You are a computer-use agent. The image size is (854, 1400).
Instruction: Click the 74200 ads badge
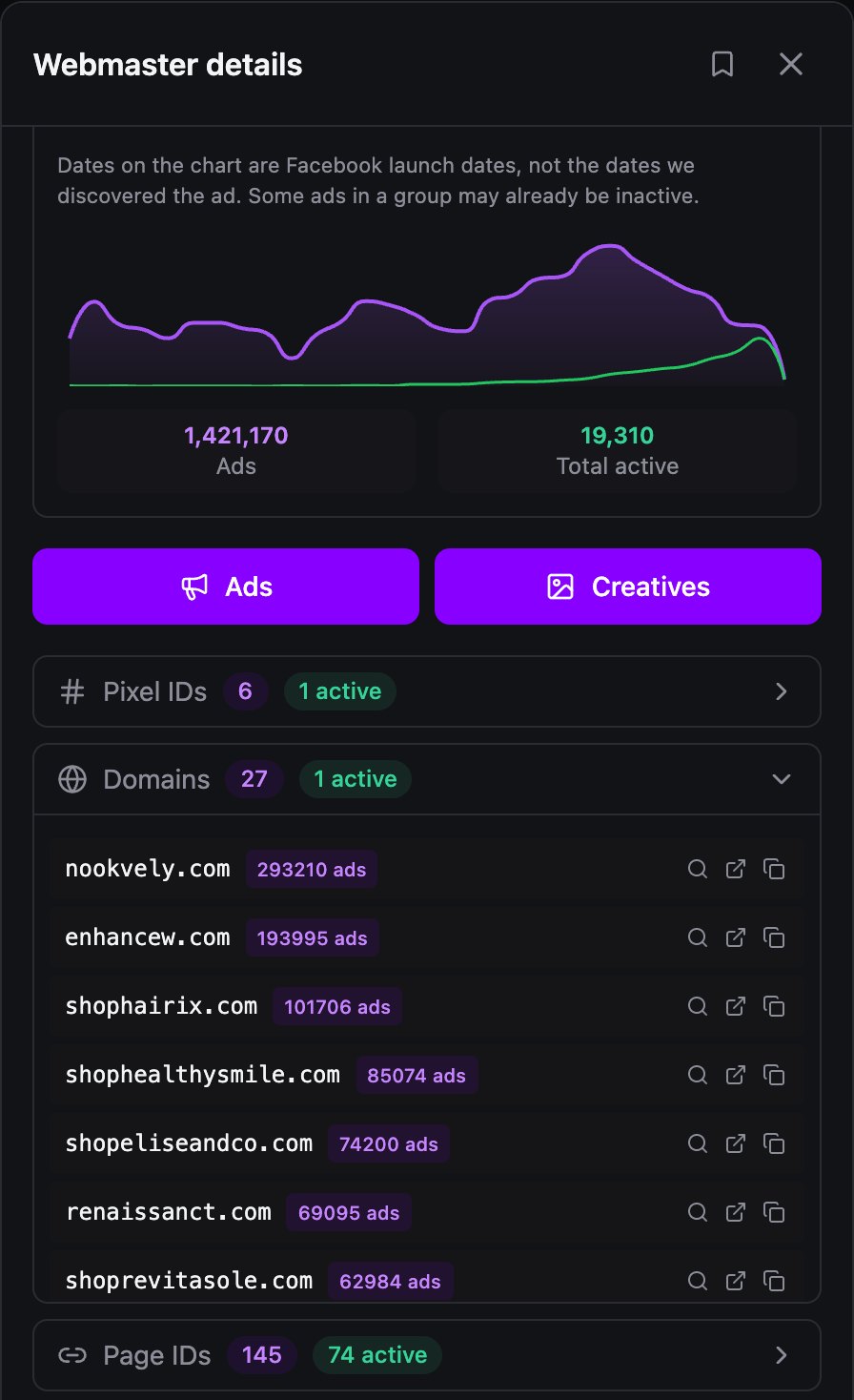coord(389,1143)
